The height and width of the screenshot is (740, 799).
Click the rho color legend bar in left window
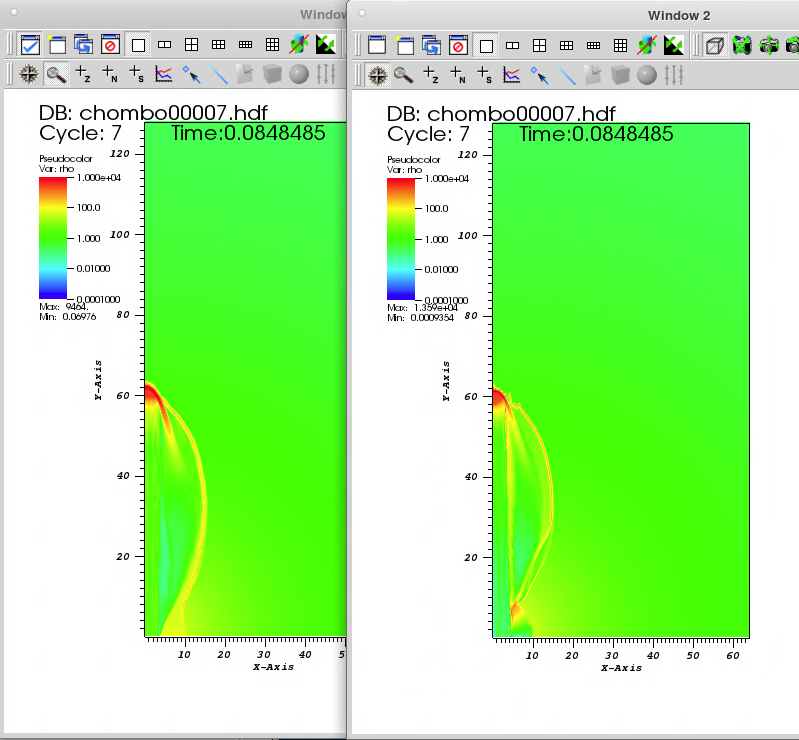coord(53,238)
